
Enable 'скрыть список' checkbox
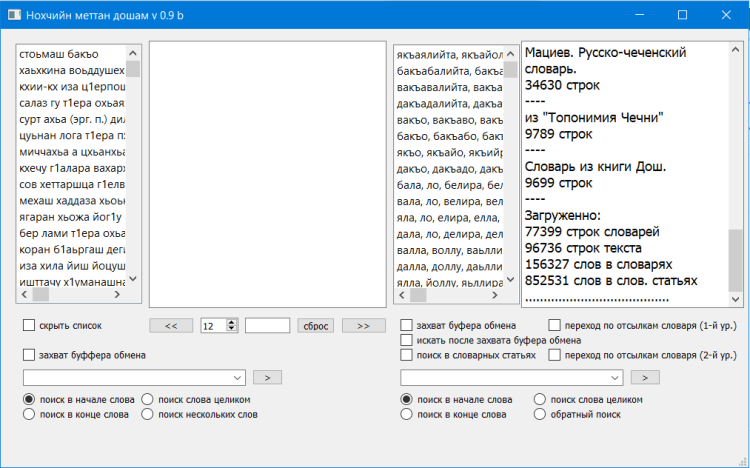(x=29, y=326)
